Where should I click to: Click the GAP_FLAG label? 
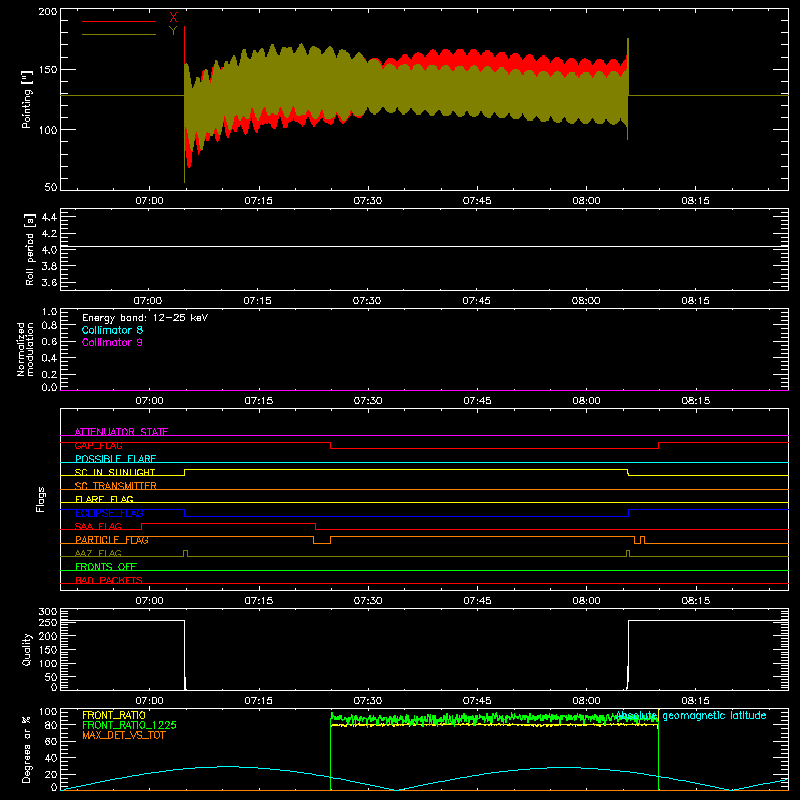pos(98,445)
